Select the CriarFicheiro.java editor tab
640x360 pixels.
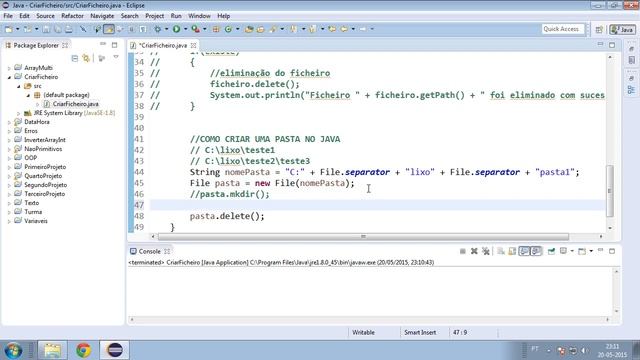point(162,45)
